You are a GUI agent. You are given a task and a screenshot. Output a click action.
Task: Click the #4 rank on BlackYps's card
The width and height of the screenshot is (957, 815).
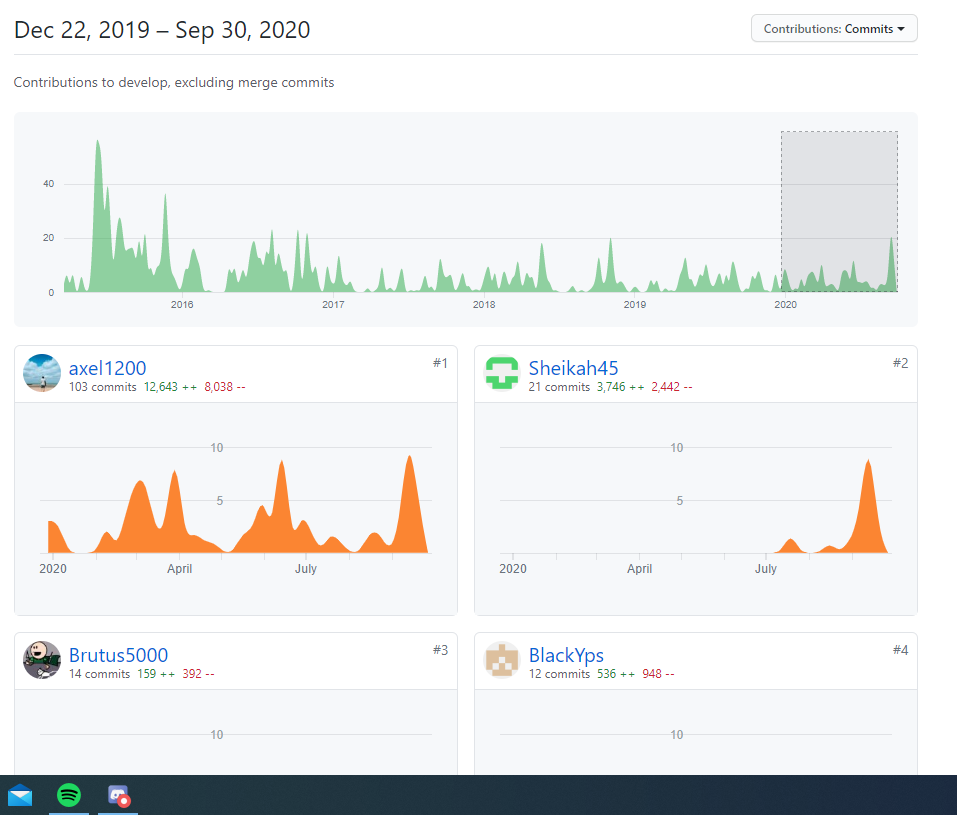click(900, 650)
